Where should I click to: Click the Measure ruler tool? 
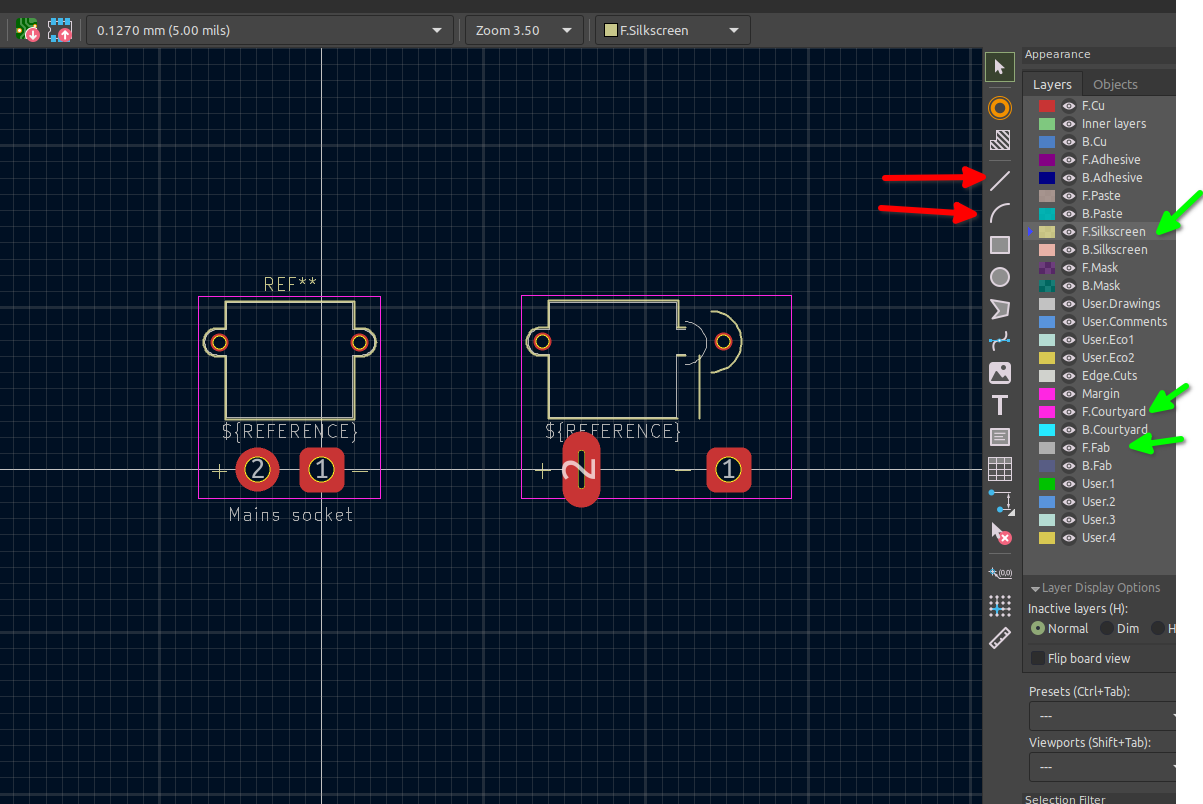pos(999,638)
